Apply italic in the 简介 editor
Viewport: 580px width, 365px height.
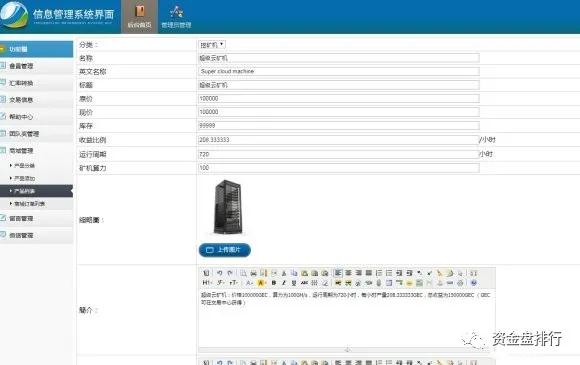tap(284, 283)
